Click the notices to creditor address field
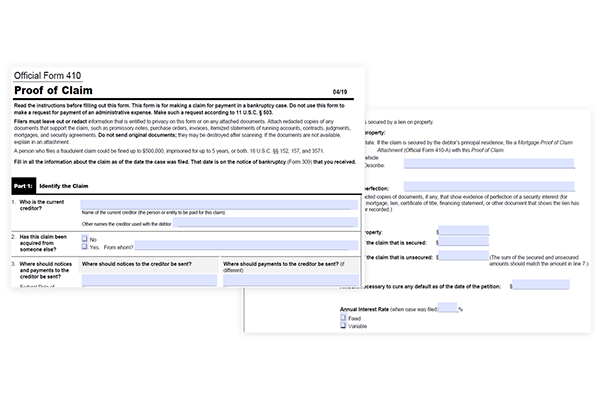This screenshot has width=600, height=400. (x=149, y=280)
